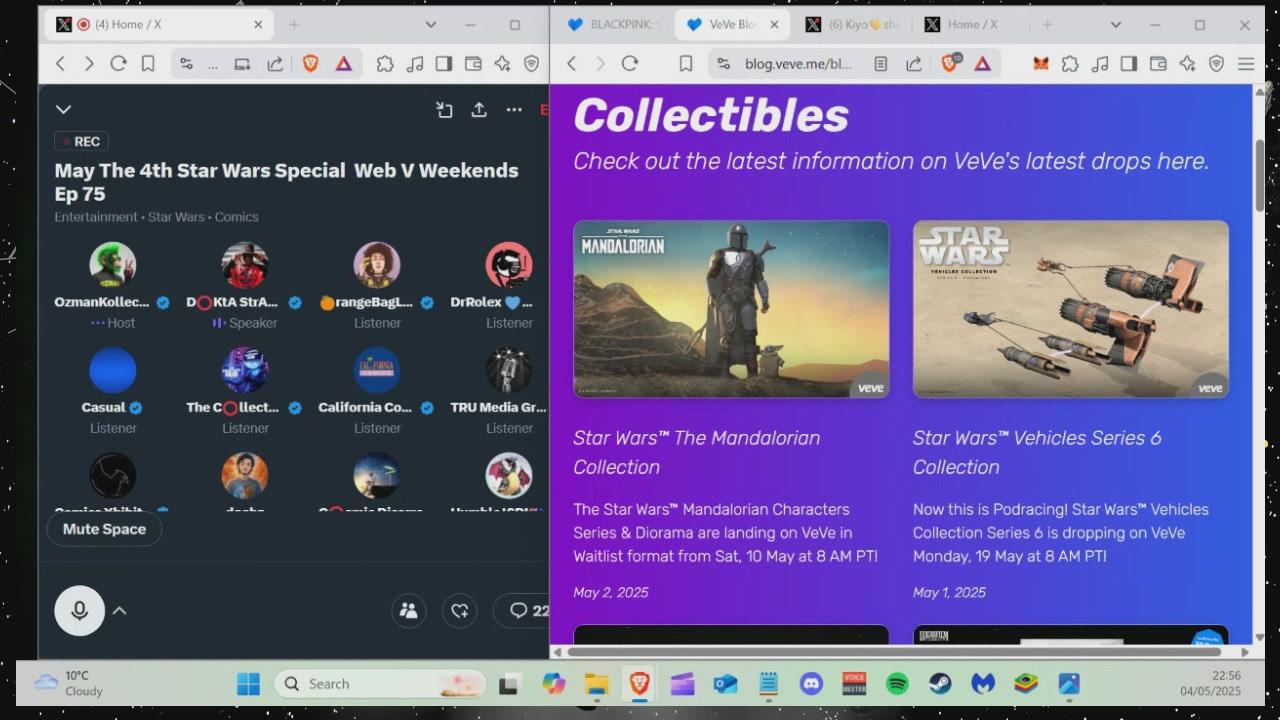Screen dimensions: 1280x720
Task: Open tab search dropdown in left browser
Action: (431, 25)
